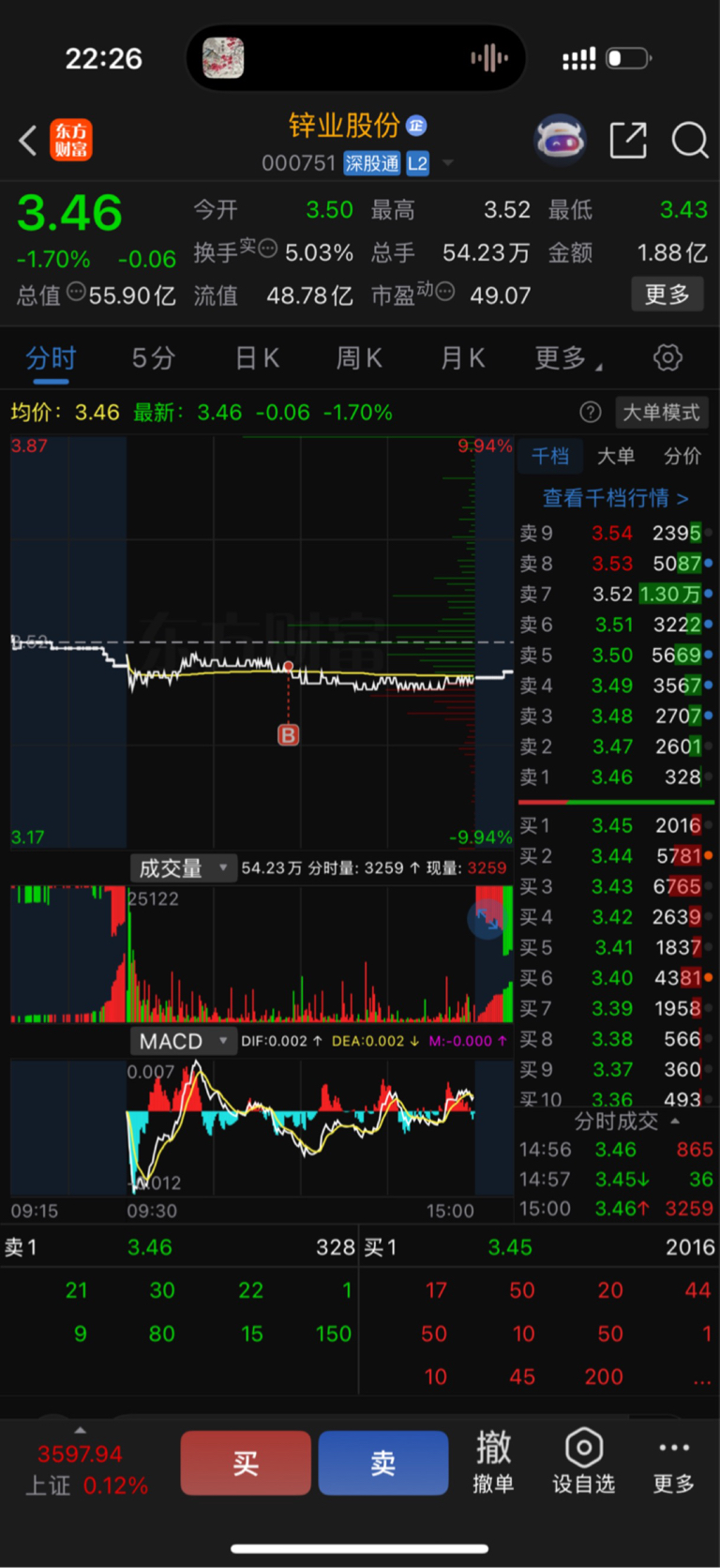Tap the 设自选 icon

(x=583, y=1461)
